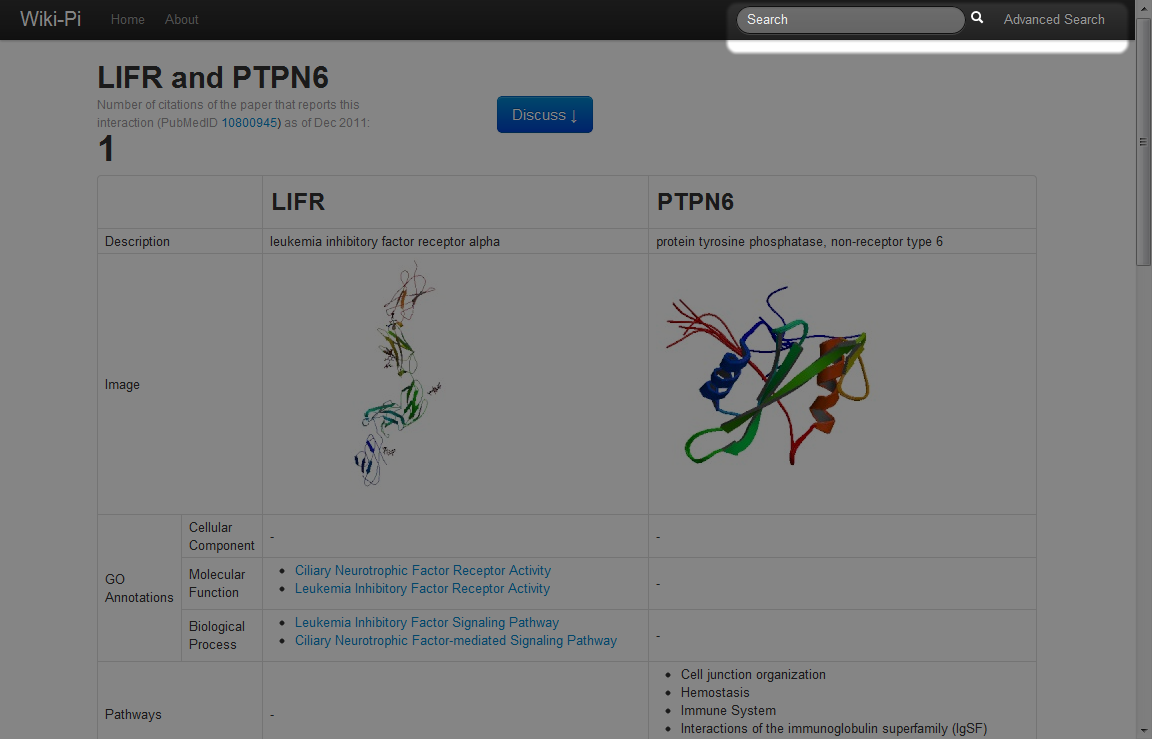
Task: Open Ciliary Neurotrophic Factor-mediated Signaling Pathway link
Action: (x=455, y=641)
